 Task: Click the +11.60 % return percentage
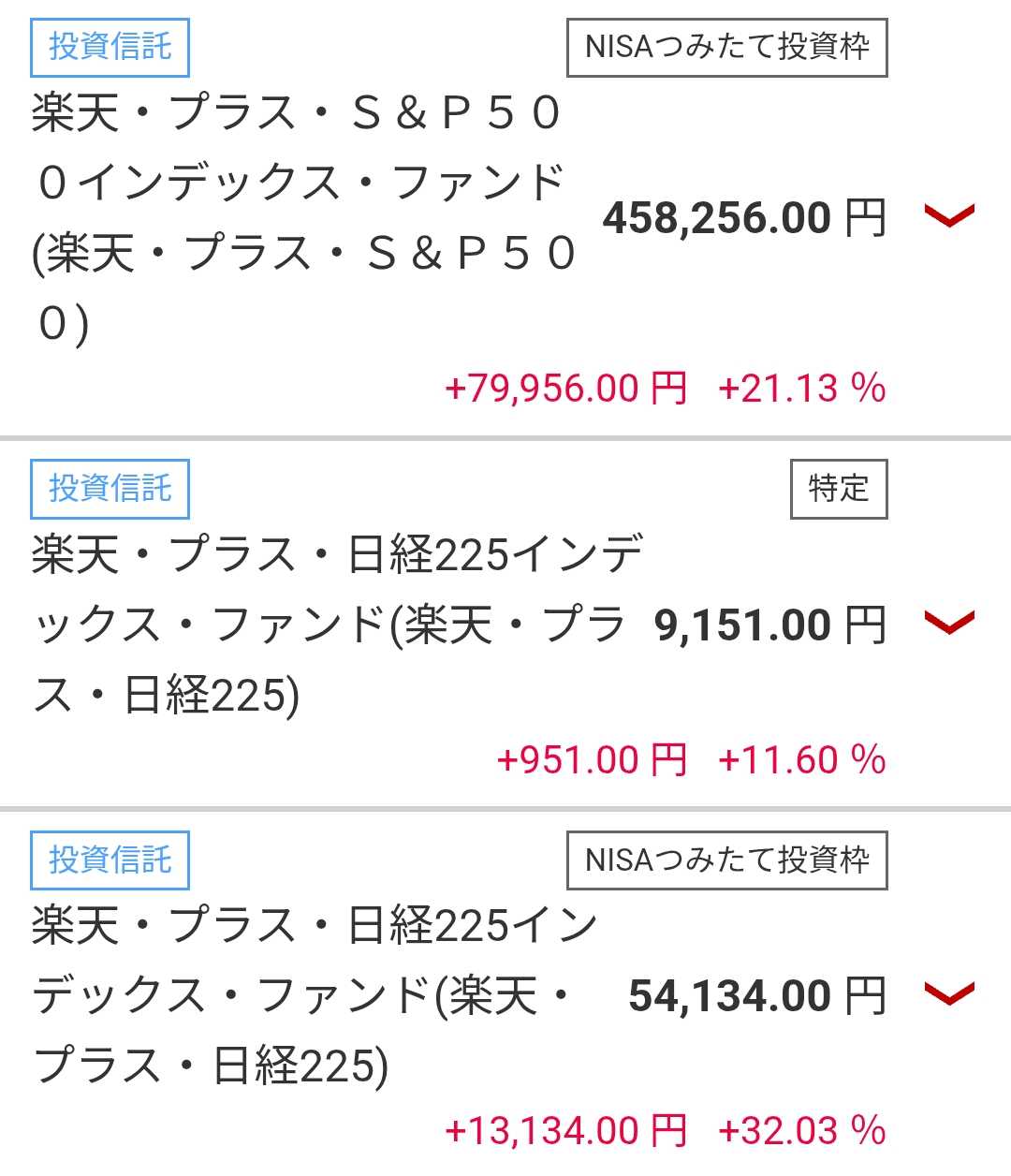(x=801, y=759)
